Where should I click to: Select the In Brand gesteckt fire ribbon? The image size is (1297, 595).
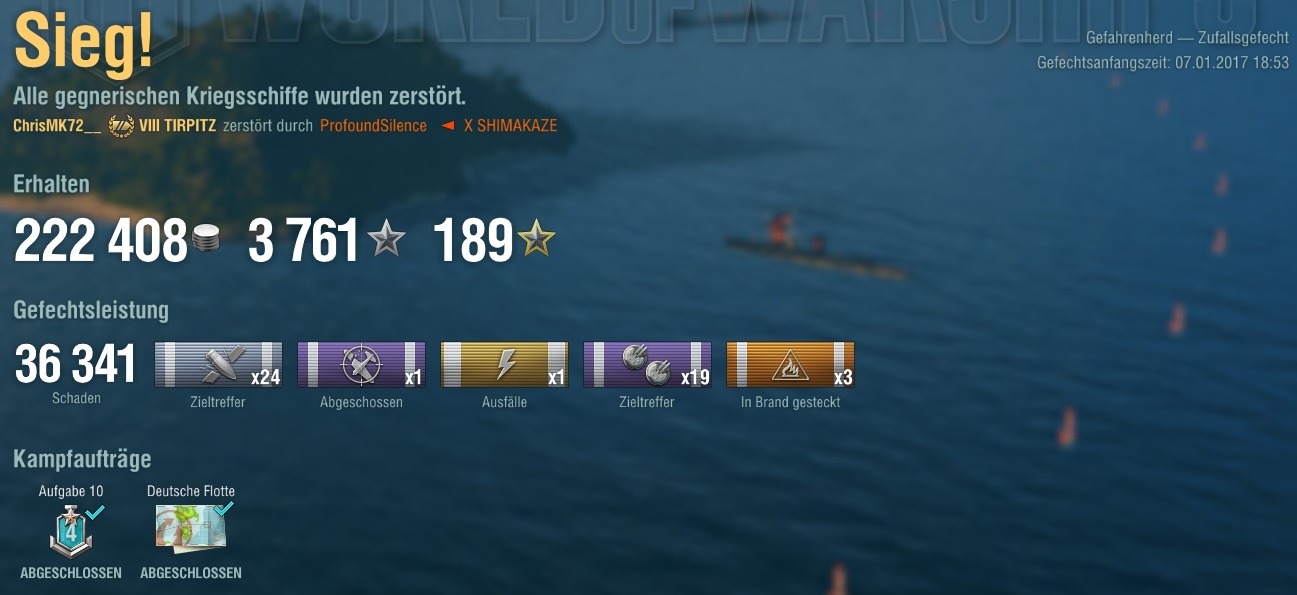[790, 364]
